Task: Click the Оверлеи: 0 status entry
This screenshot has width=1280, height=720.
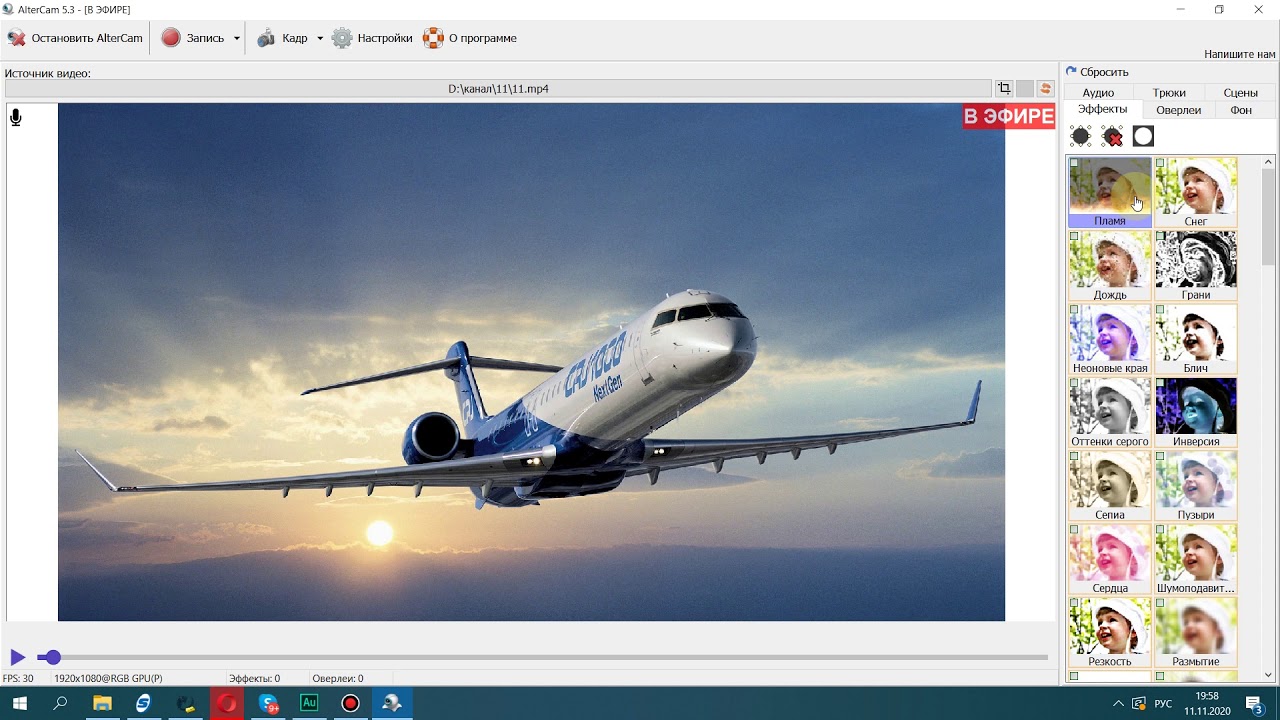Action: tap(338, 678)
